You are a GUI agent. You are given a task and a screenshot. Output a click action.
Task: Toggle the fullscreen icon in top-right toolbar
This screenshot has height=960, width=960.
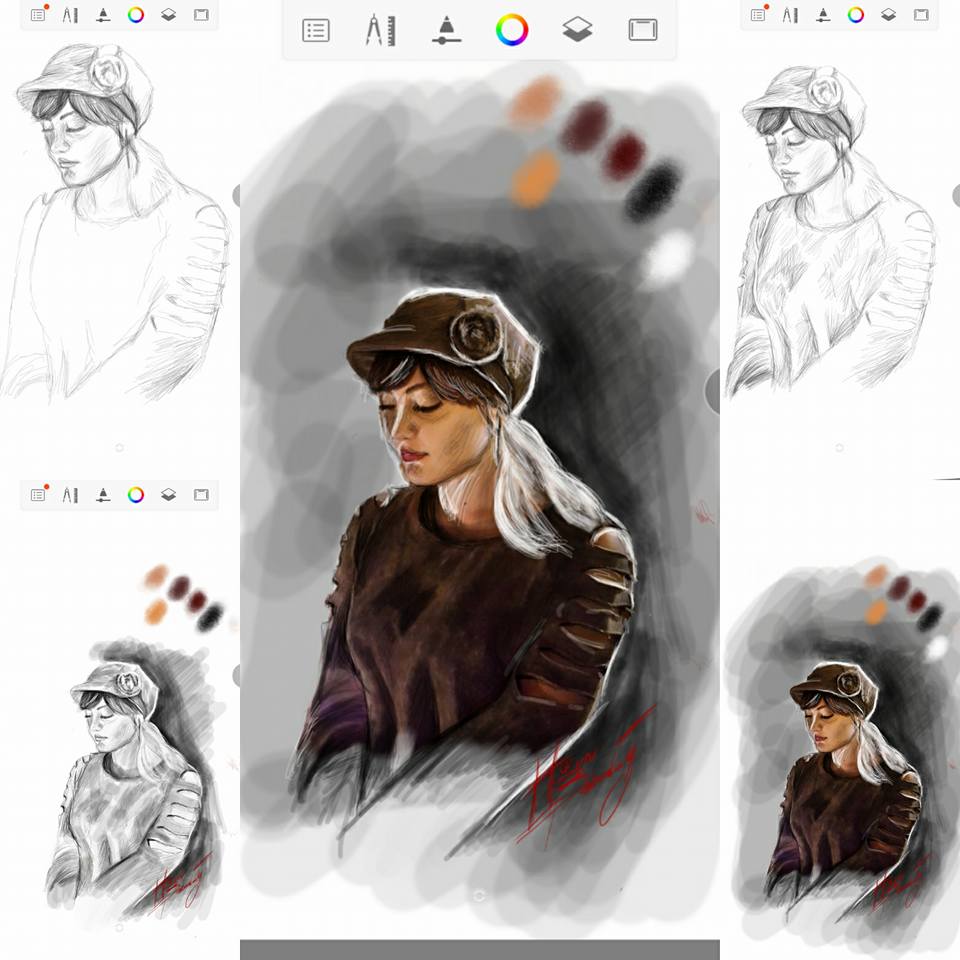921,15
